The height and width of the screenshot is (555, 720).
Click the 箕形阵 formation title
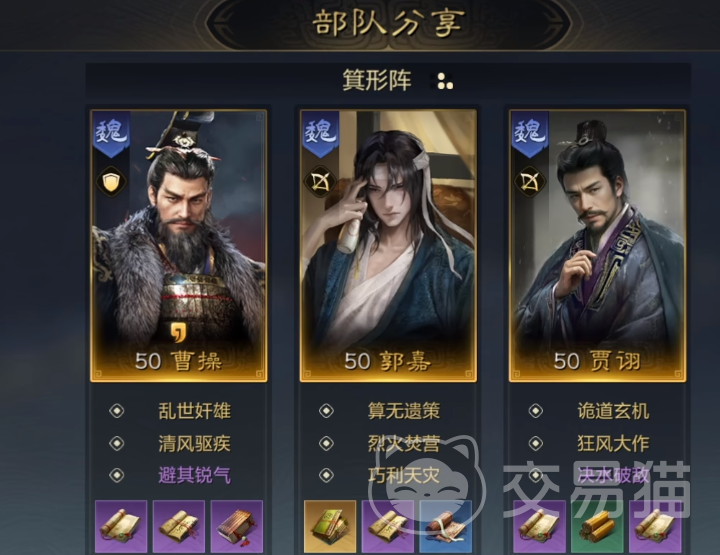(x=377, y=80)
